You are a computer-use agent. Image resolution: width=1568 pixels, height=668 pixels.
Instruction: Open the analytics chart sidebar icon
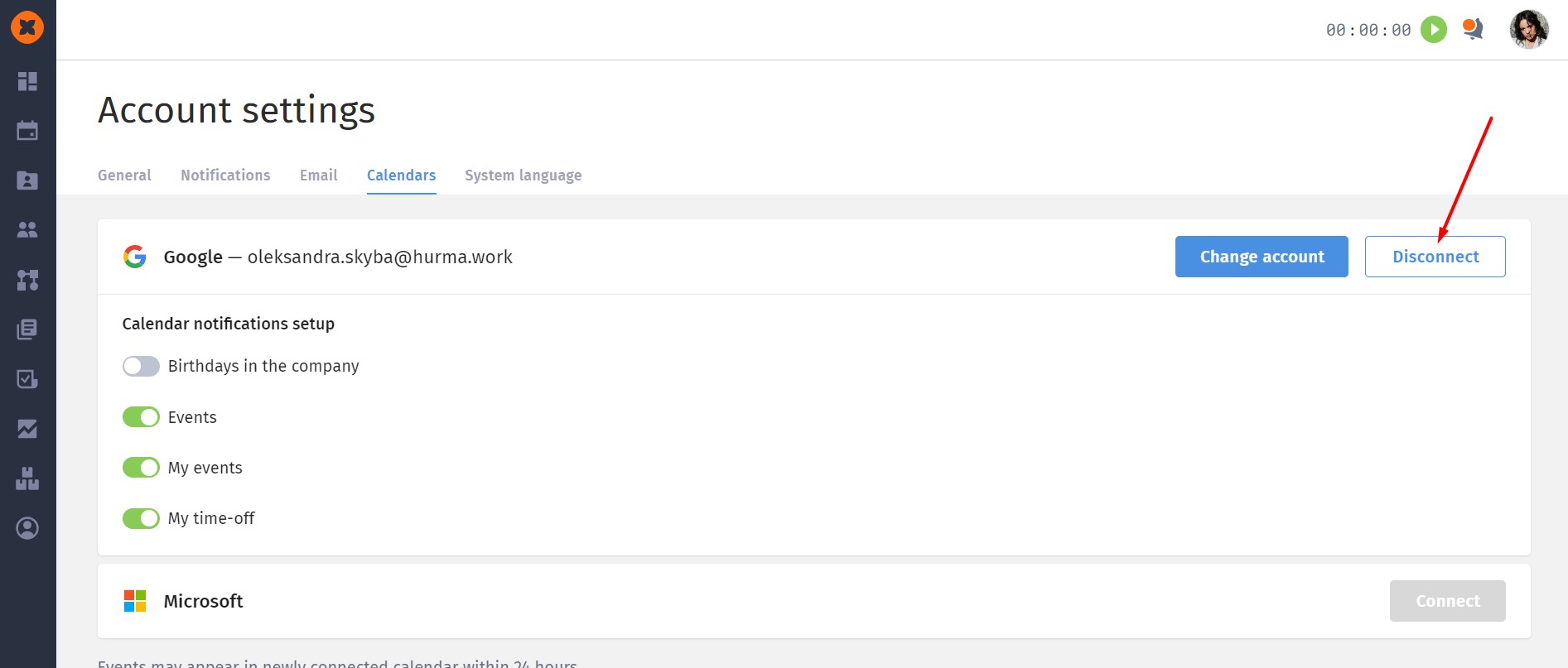(27, 429)
